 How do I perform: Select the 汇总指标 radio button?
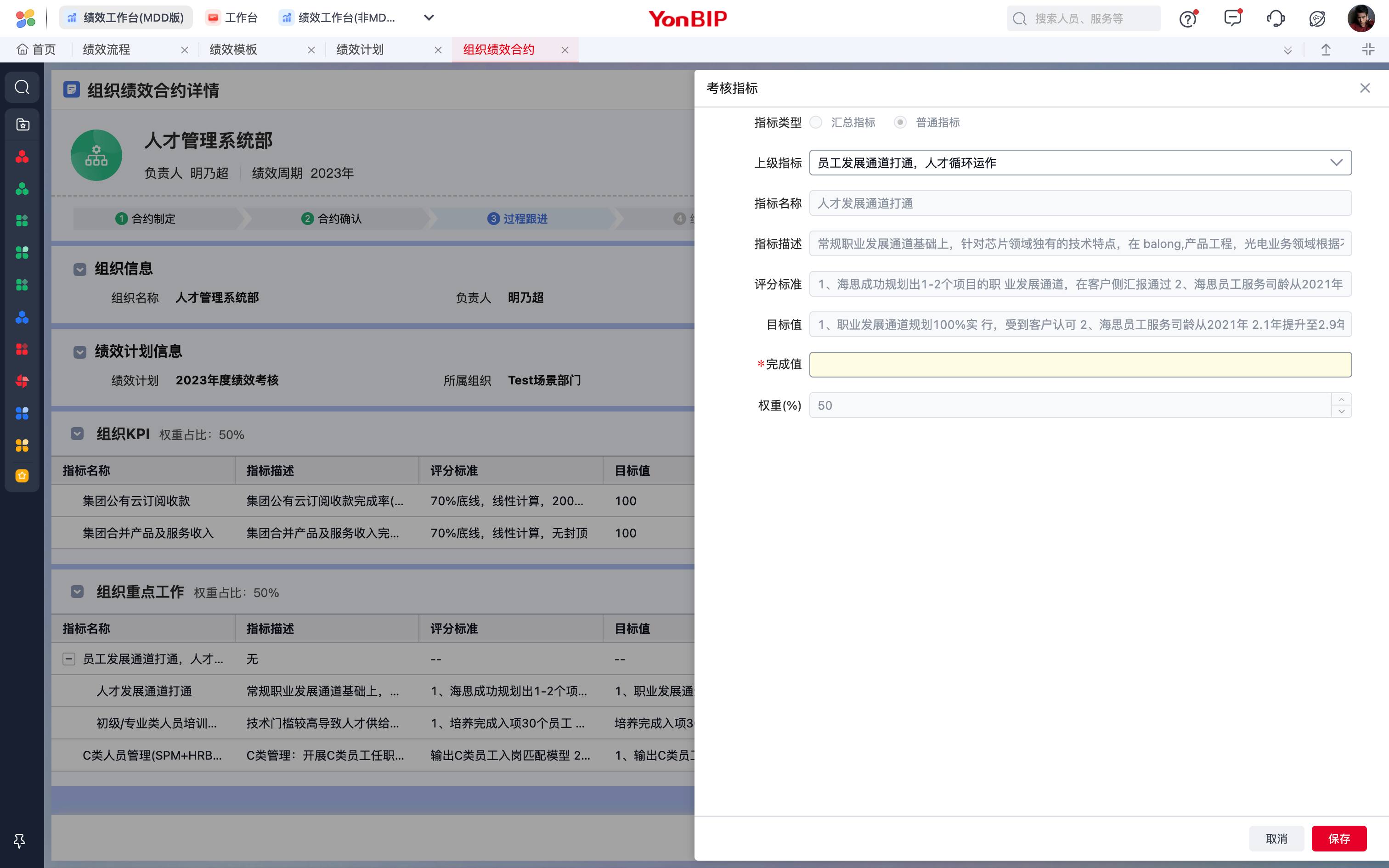click(816, 122)
